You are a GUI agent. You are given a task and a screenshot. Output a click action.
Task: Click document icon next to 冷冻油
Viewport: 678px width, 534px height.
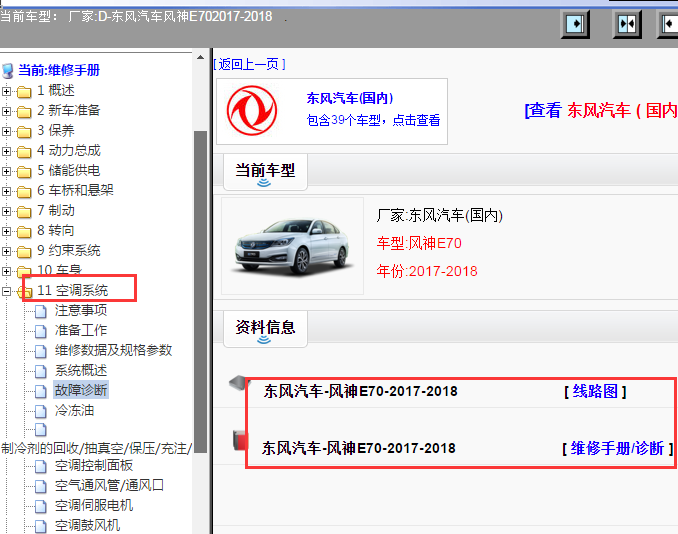click(41, 411)
